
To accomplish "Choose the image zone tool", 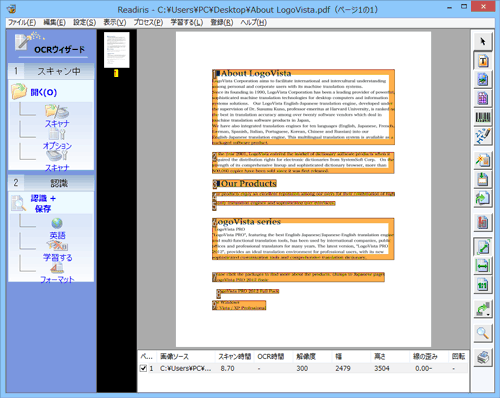I will pyautogui.click(x=483, y=80).
